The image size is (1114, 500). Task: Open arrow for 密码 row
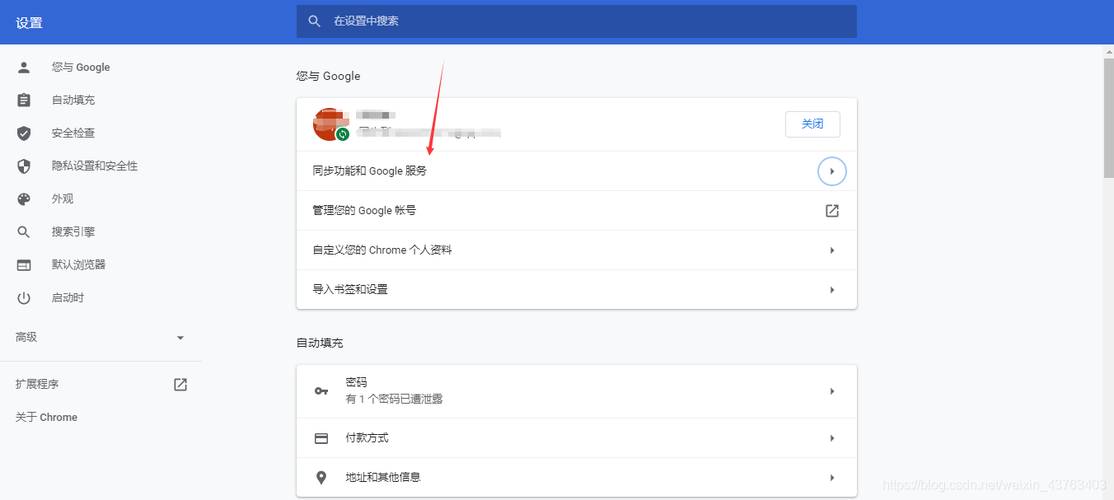point(832,391)
